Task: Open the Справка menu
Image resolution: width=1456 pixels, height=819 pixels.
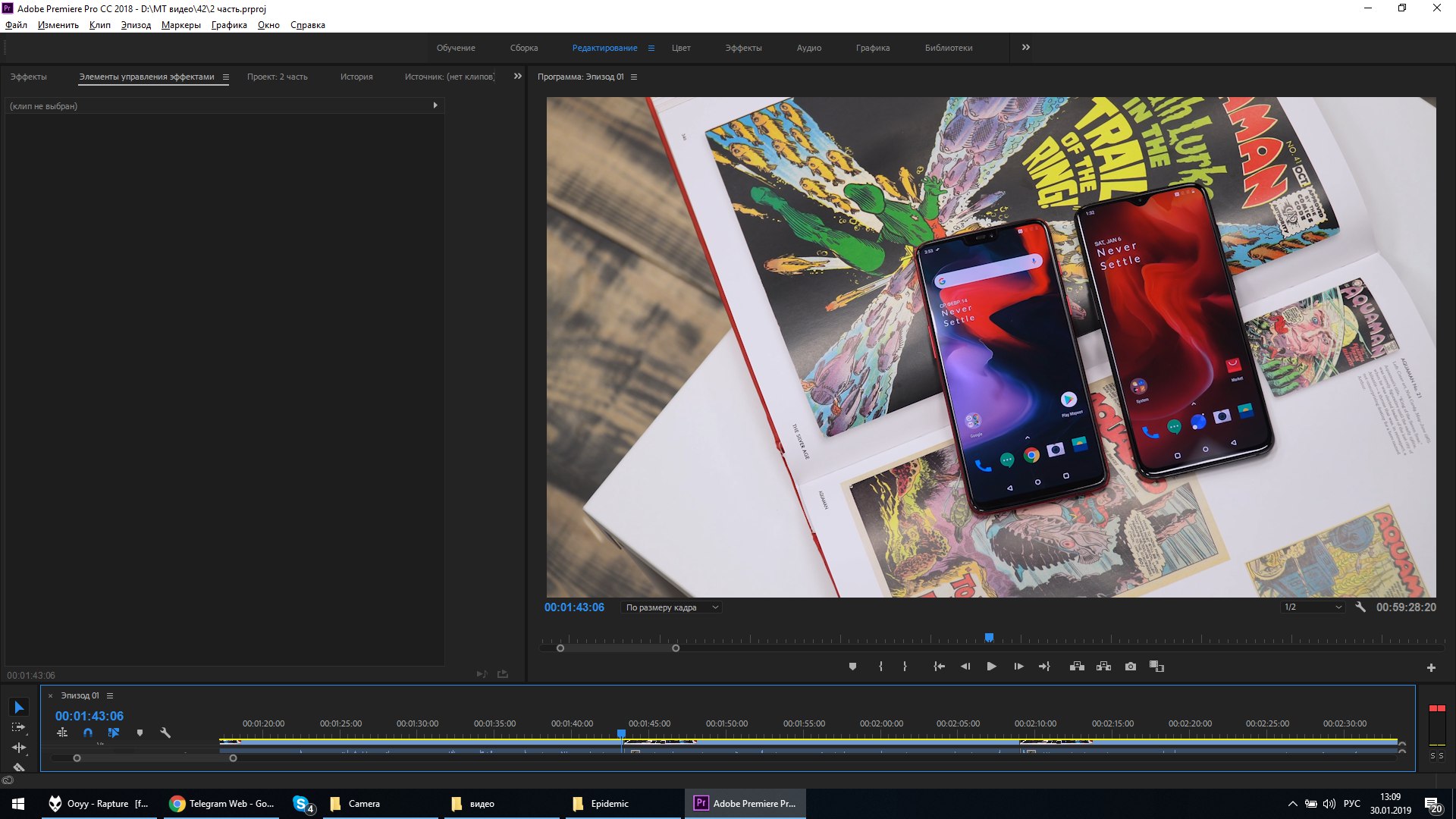Action: coord(308,25)
